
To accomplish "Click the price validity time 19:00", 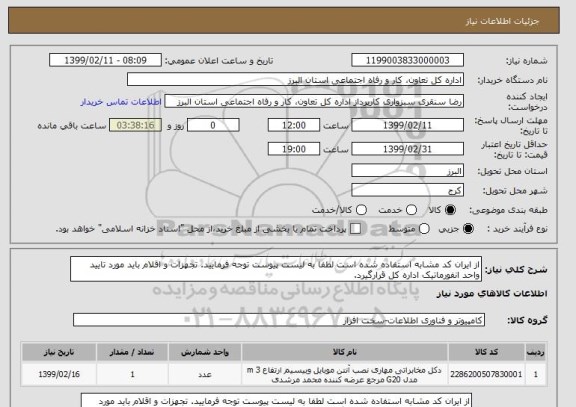I will click(x=294, y=149).
